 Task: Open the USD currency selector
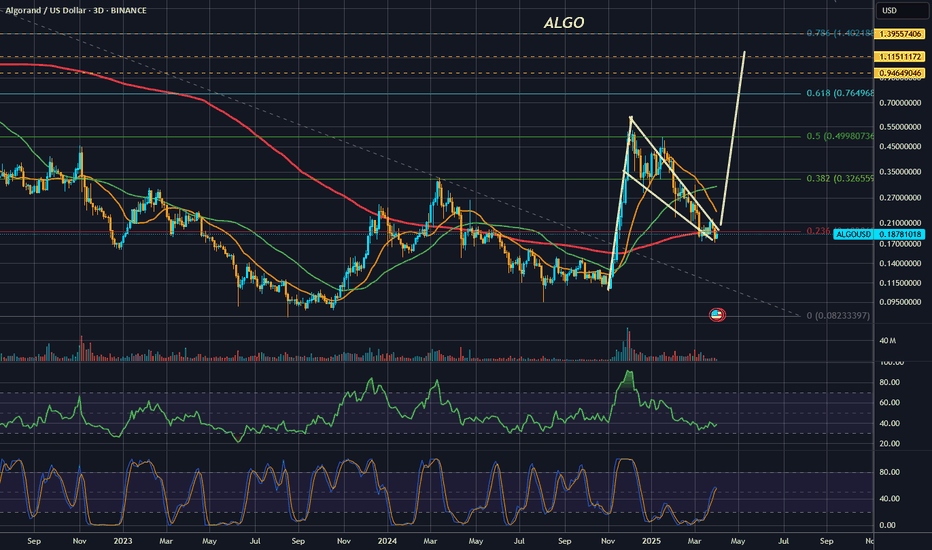click(900, 11)
